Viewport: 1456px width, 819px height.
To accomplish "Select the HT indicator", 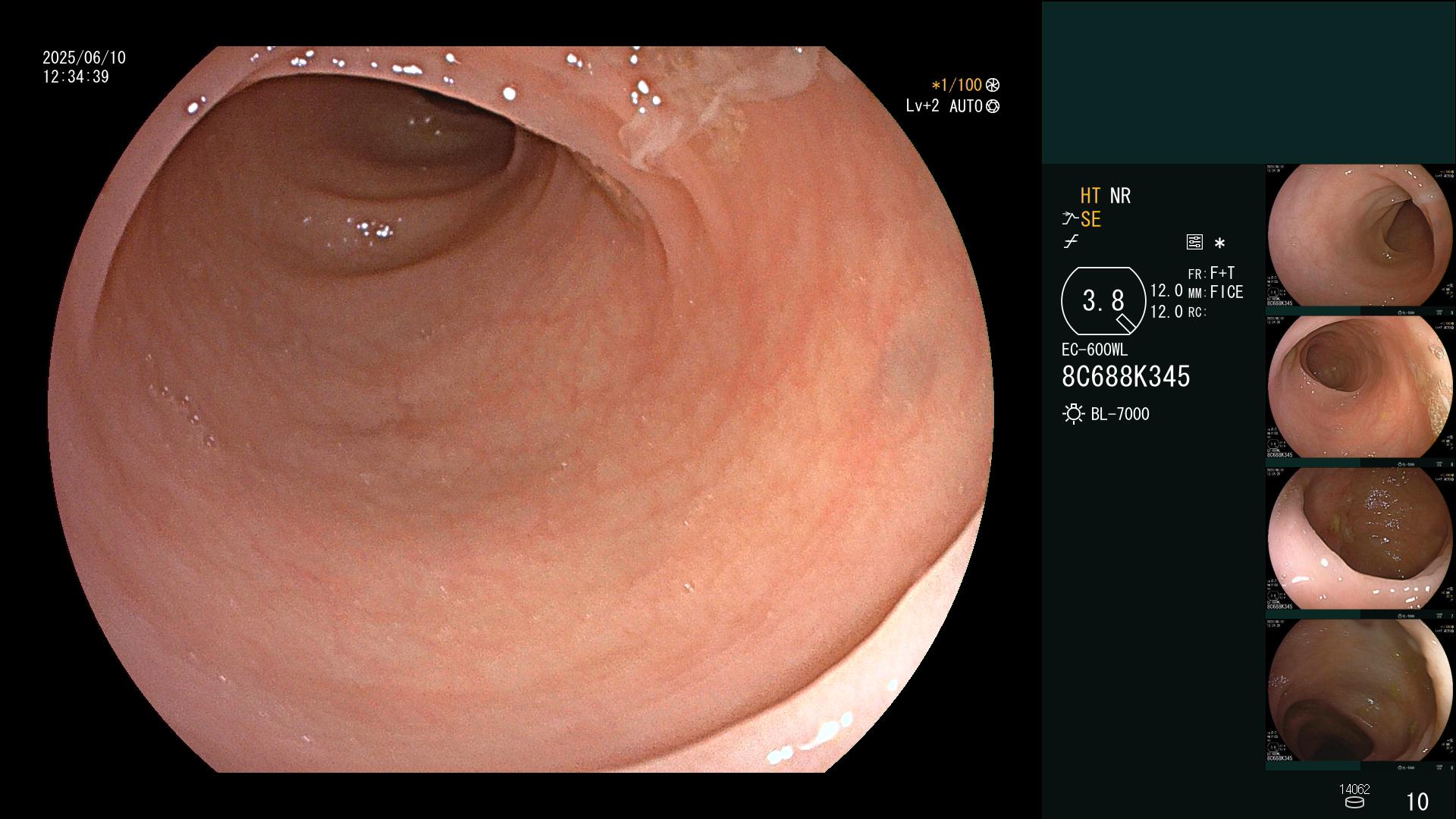I will click(x=1090, y=196).
